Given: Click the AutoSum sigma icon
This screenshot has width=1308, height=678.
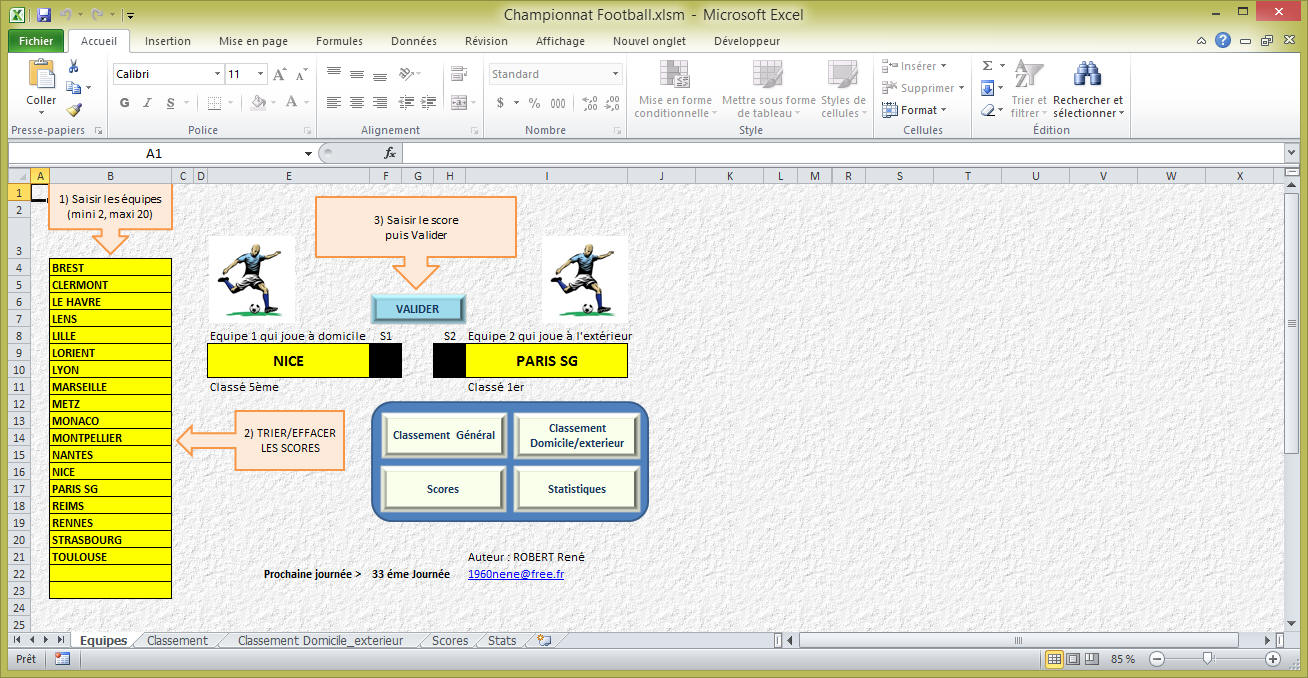Looking at the screenshot, I should click(x=987, y=66).
